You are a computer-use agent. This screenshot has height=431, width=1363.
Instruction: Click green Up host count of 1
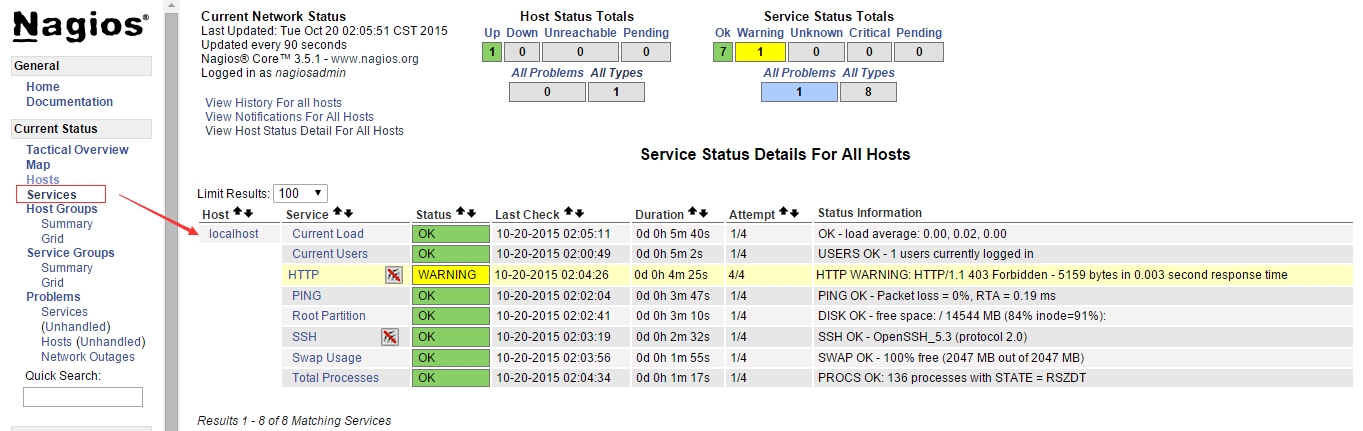(492, 52)
